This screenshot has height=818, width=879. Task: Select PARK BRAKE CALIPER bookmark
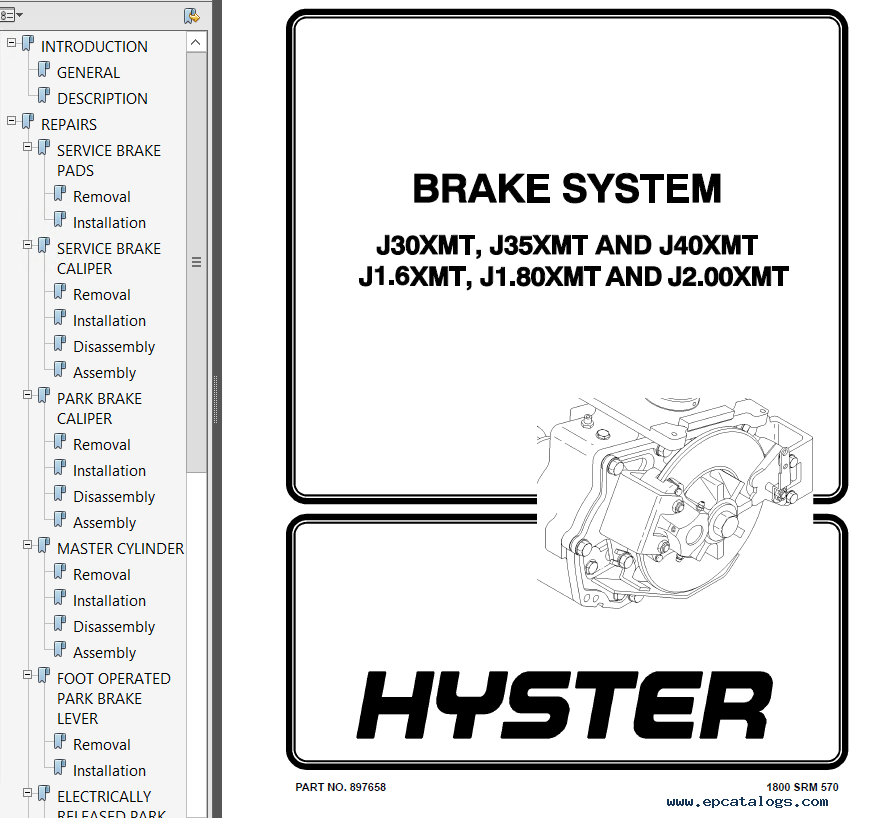point(99,409)
